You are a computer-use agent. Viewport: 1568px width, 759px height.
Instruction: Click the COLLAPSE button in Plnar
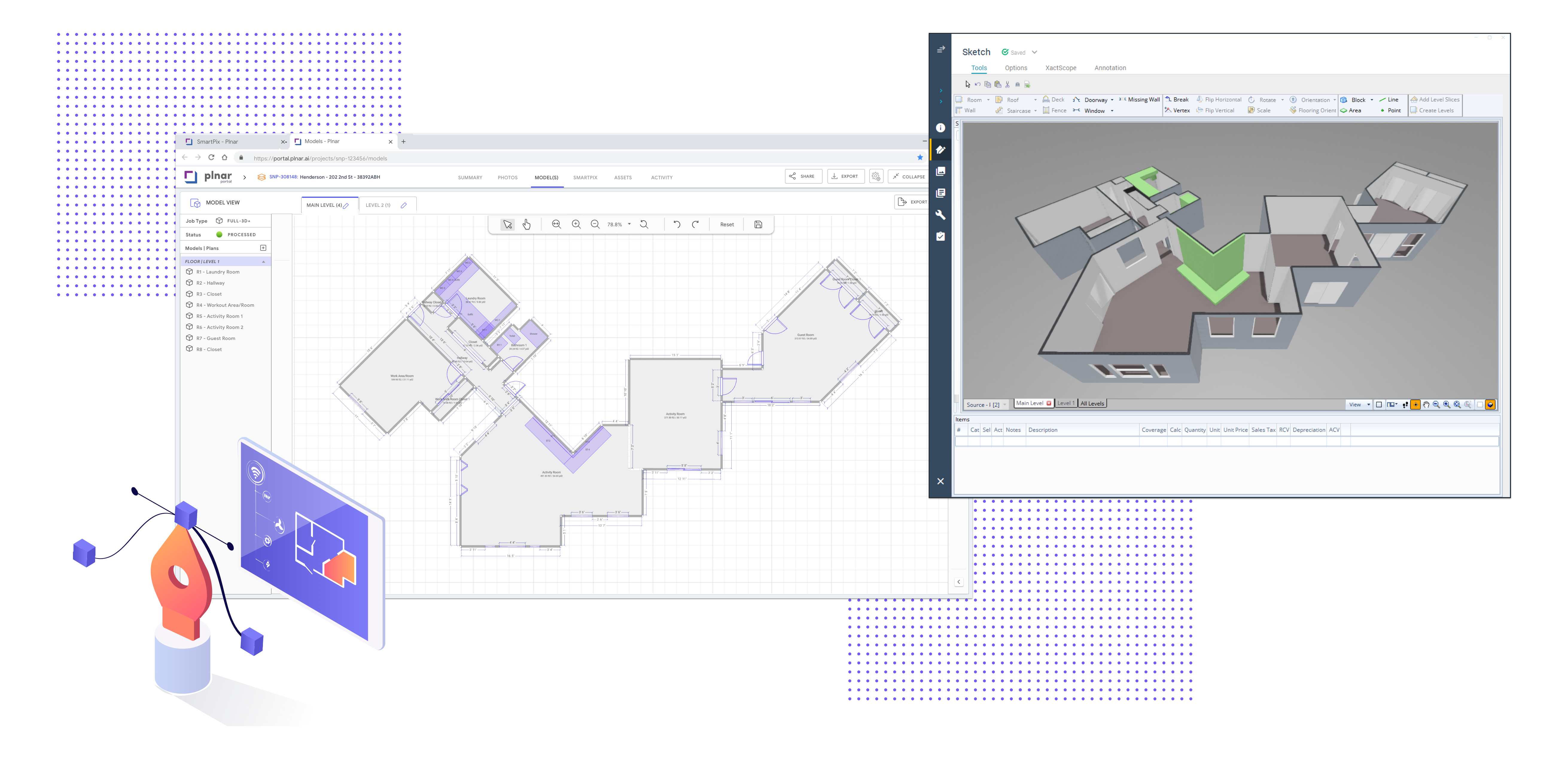pyautogui.click(x=908, y=176)
